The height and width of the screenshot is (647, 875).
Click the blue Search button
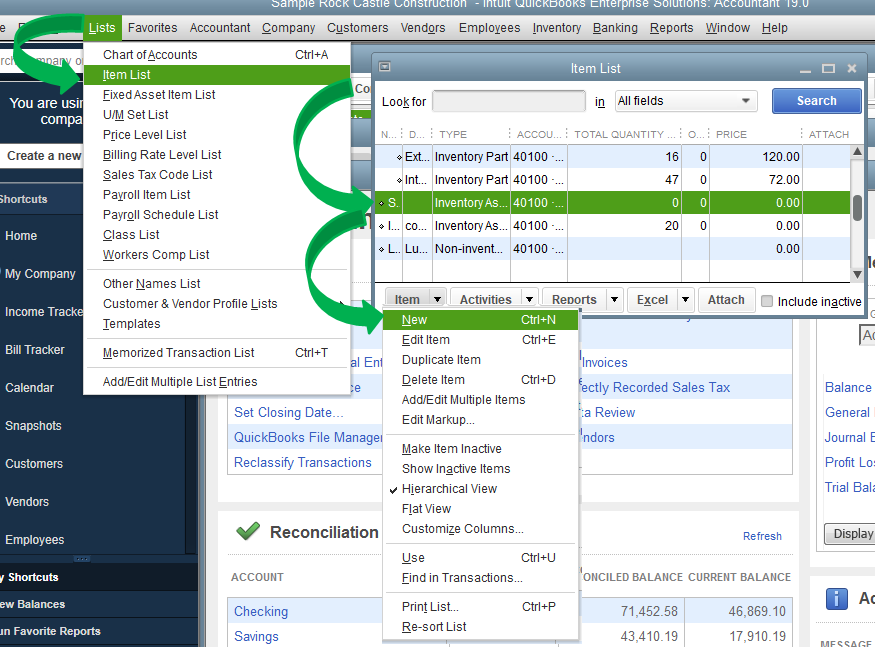(x=816, y=101)
